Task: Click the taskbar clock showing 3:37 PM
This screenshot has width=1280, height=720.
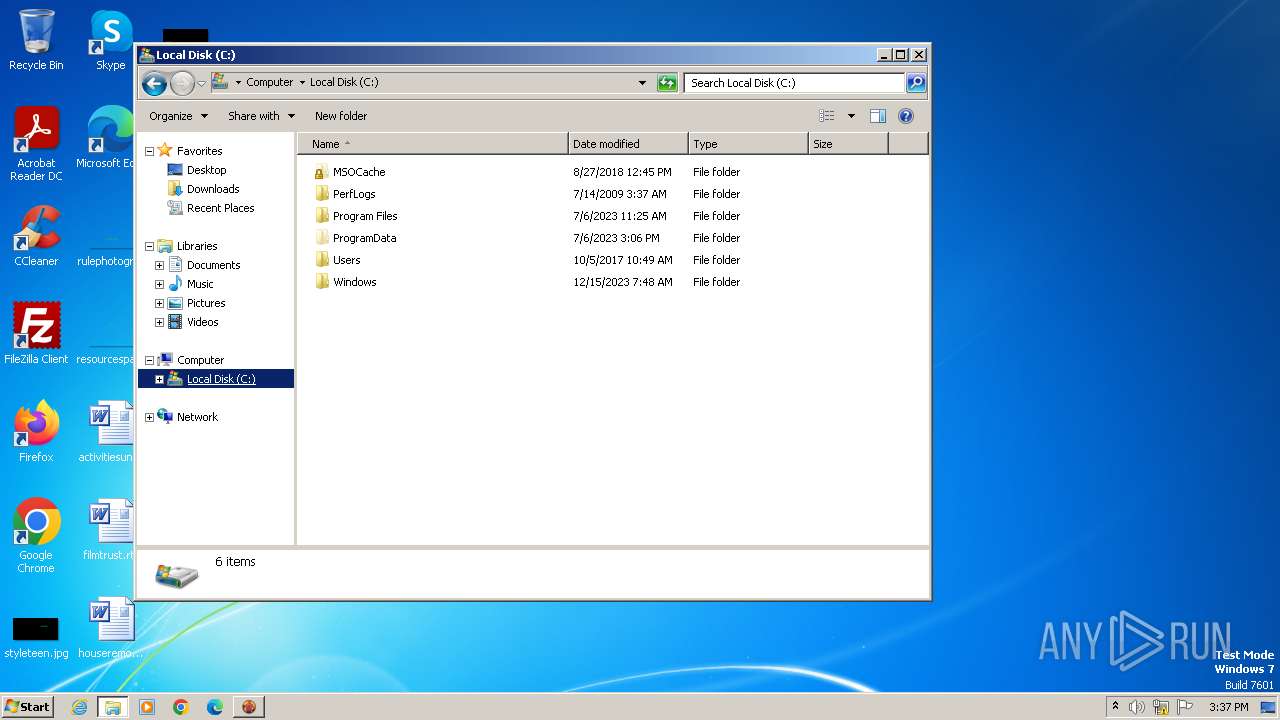Action: coord(1228,707)
